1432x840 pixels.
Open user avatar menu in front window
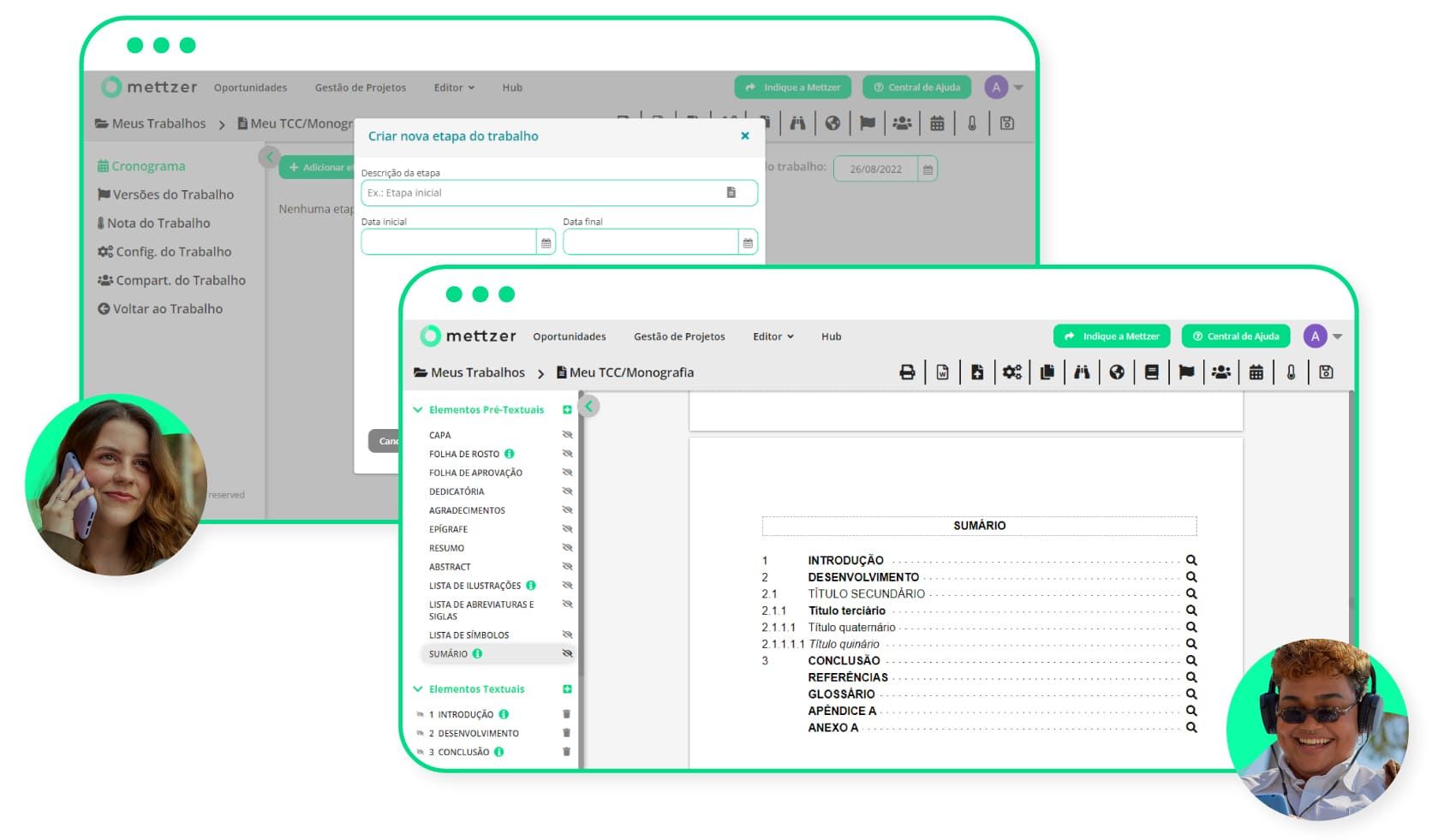tap(1322, 337)
